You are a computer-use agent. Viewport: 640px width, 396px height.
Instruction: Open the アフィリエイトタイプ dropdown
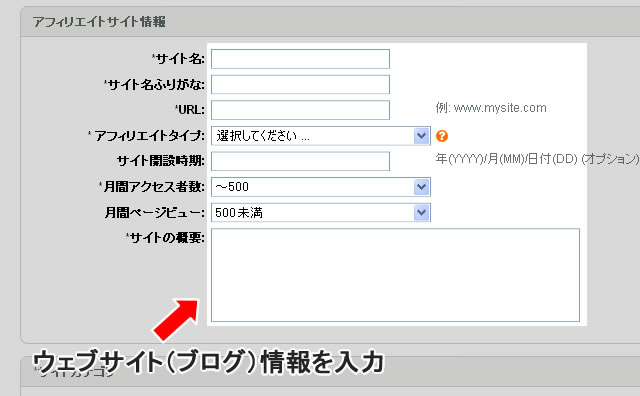click(x=320, y=136)
